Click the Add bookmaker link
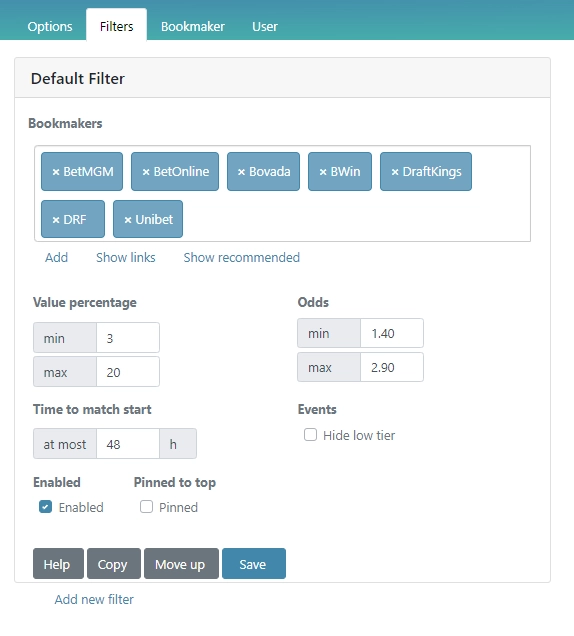The width and height of the screenshot is (574, 636). 56,258
